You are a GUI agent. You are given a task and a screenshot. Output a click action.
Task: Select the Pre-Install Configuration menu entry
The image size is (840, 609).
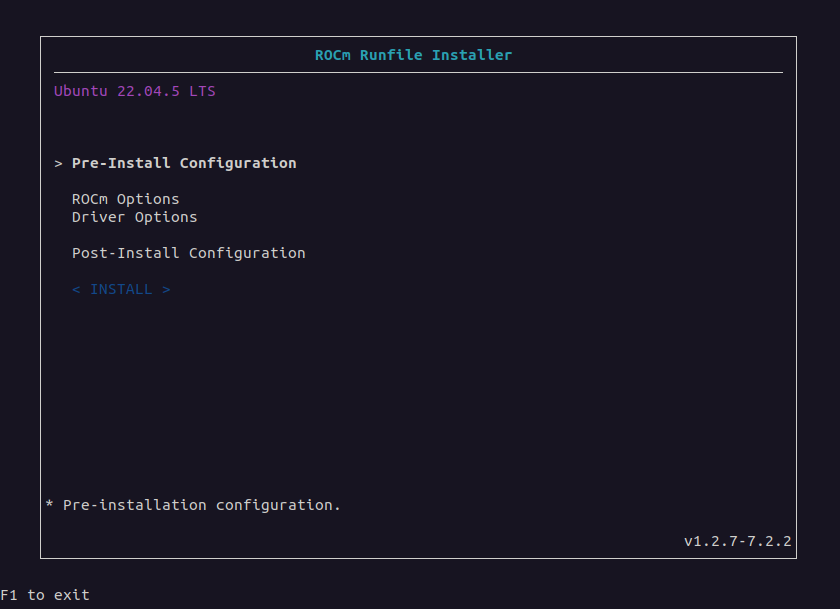point(184,163)
